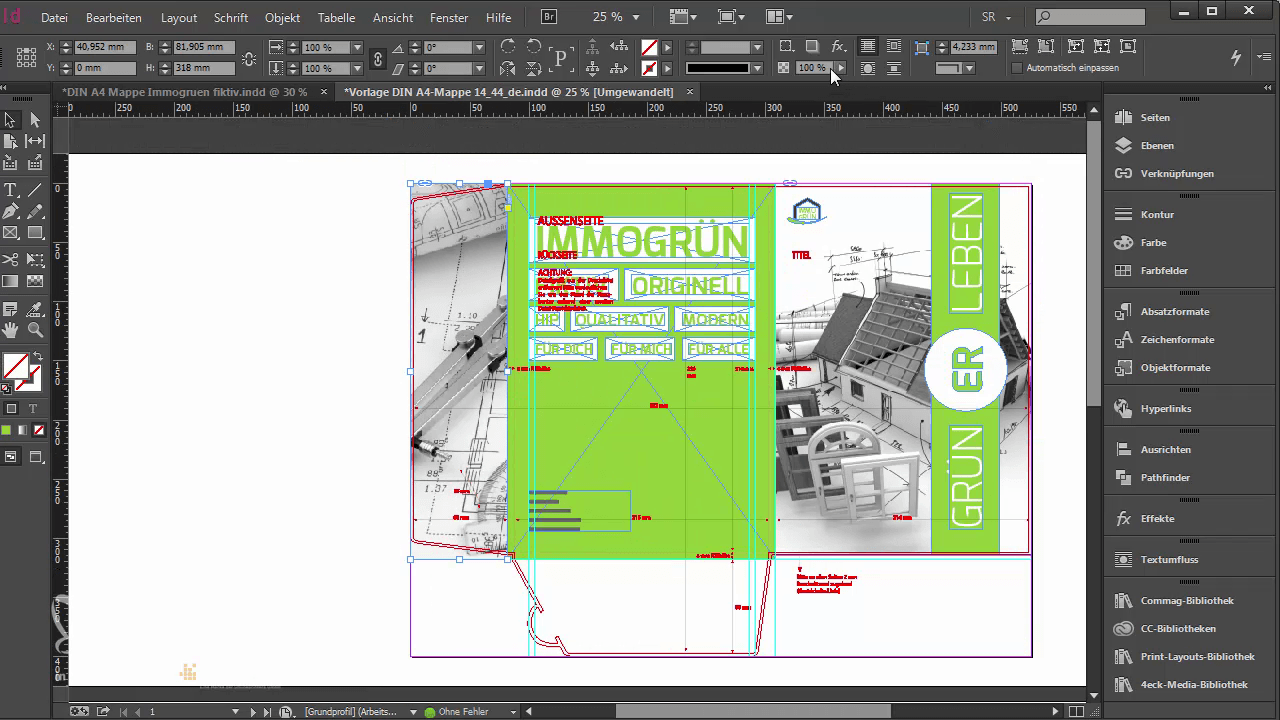Enable no text wrap option

(867, 47)
